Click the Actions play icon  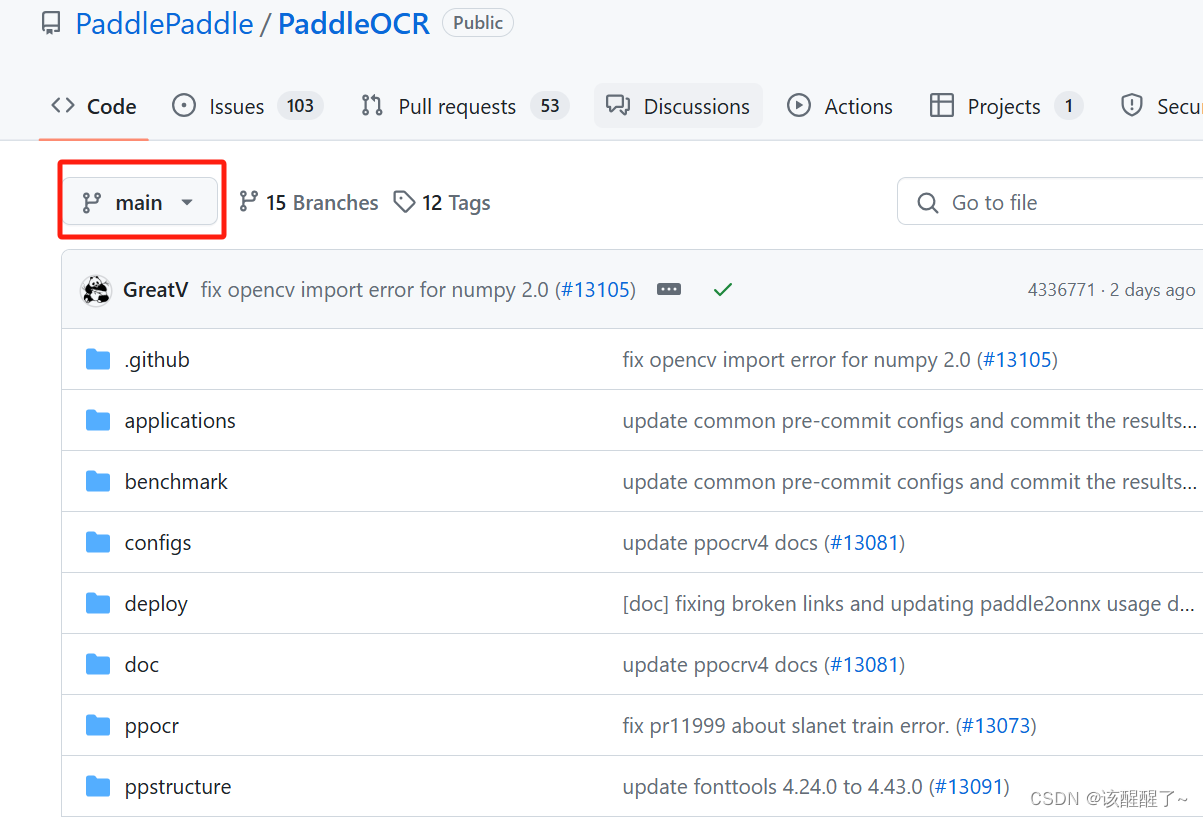point(799,105)
